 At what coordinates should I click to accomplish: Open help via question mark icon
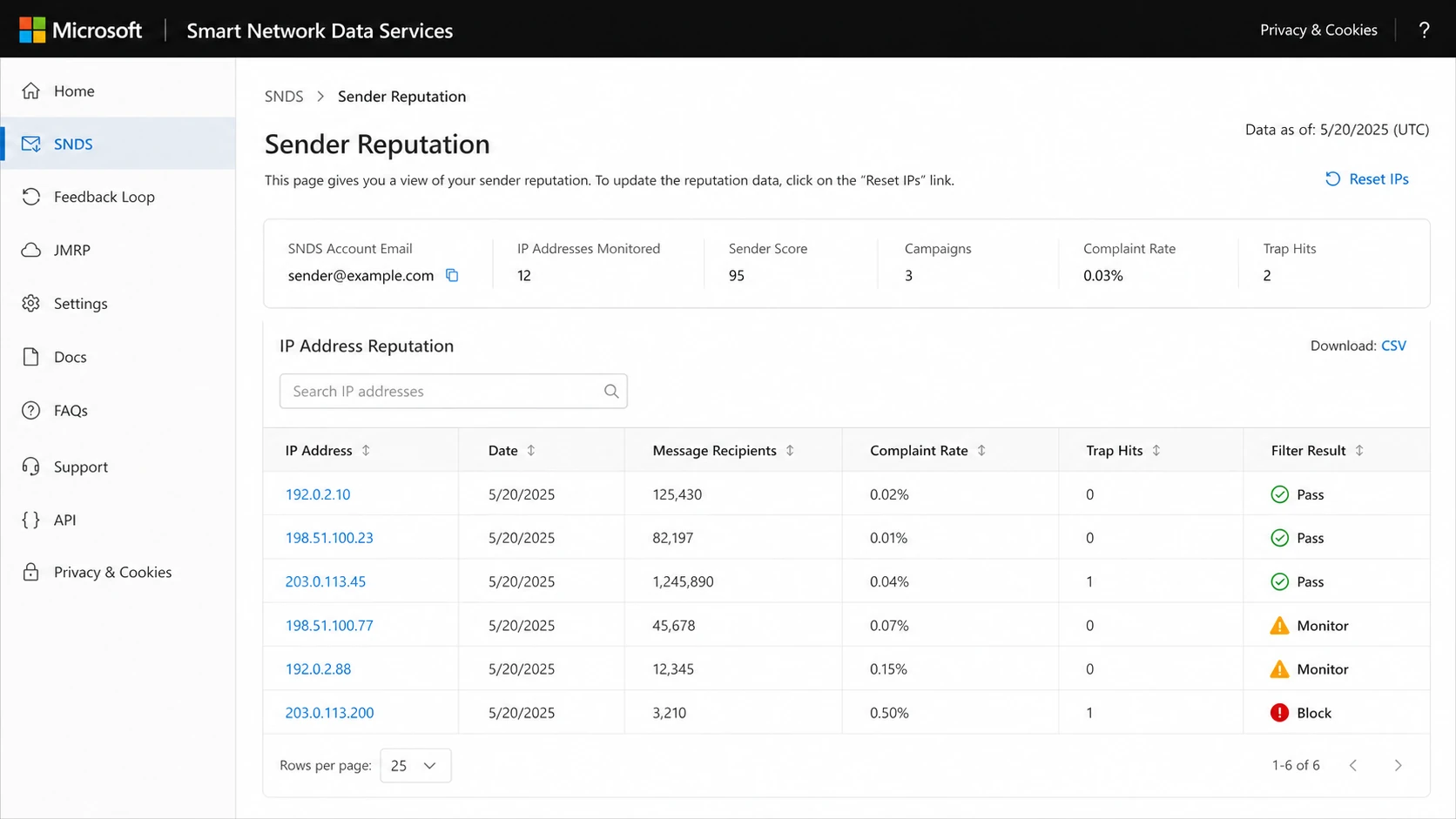click(x=1424, y=30)
